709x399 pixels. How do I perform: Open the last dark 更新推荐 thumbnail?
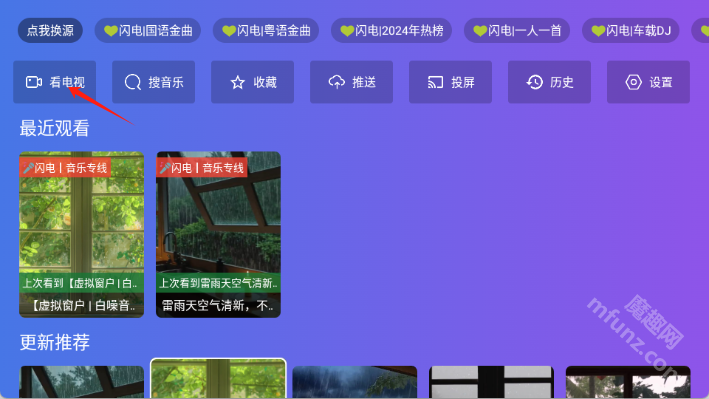coord(628,382)
